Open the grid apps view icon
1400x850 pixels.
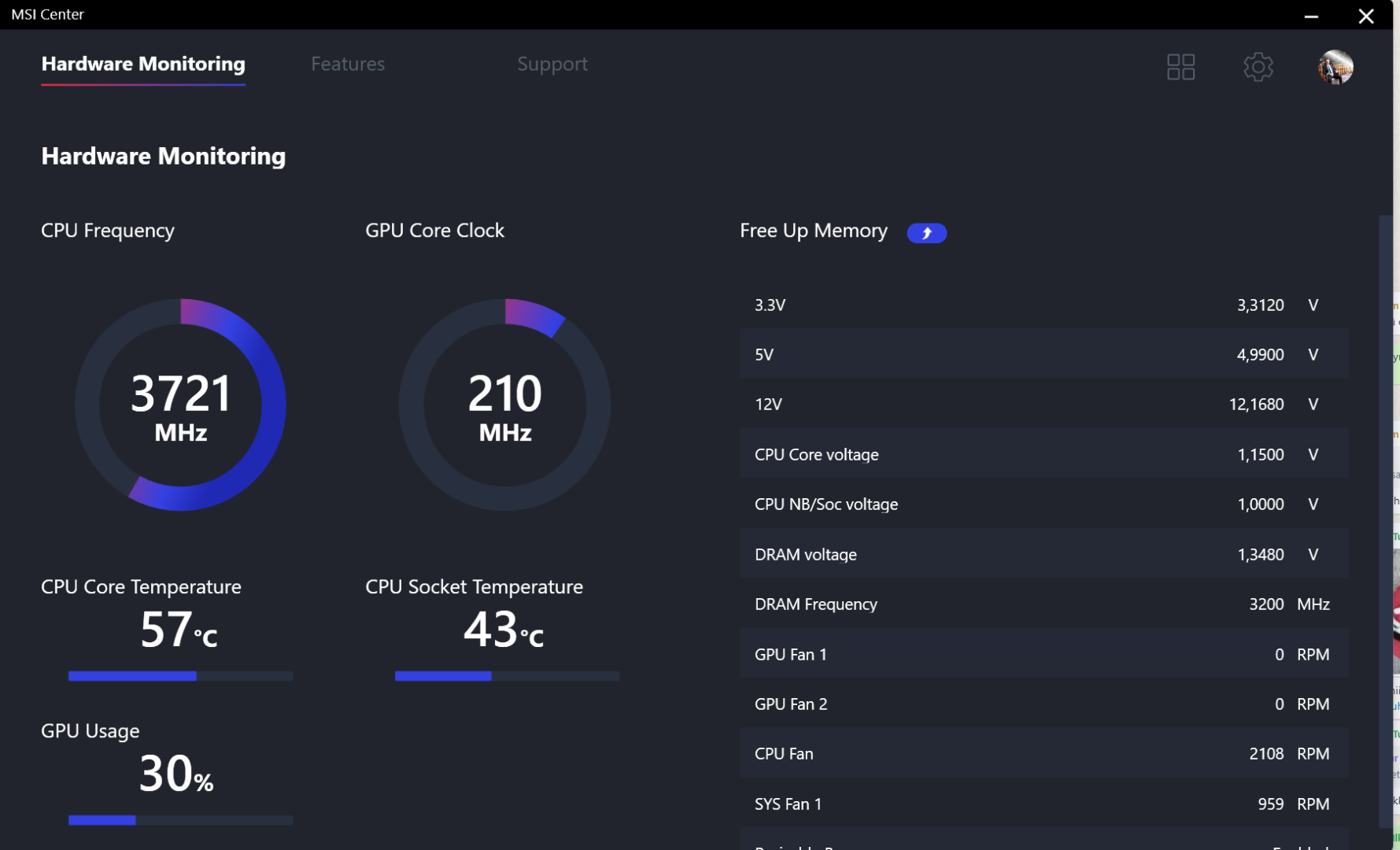click(x=1180, y=67)
